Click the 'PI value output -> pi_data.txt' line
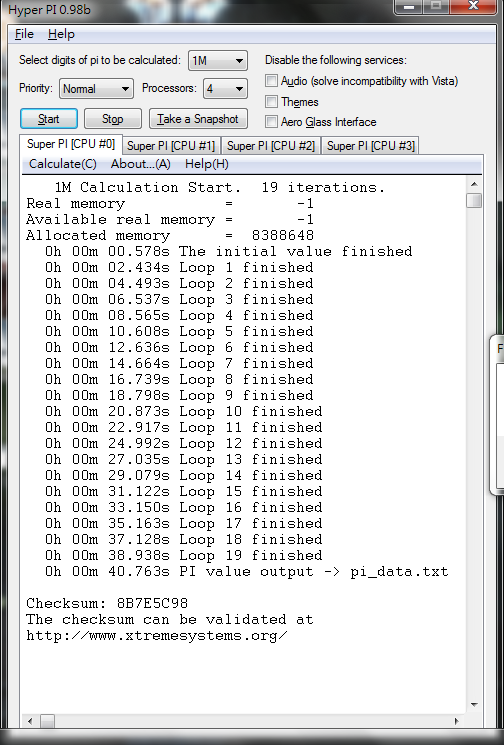Image resolution: width=504 pixels, height=745 pixels. point(247,572)
